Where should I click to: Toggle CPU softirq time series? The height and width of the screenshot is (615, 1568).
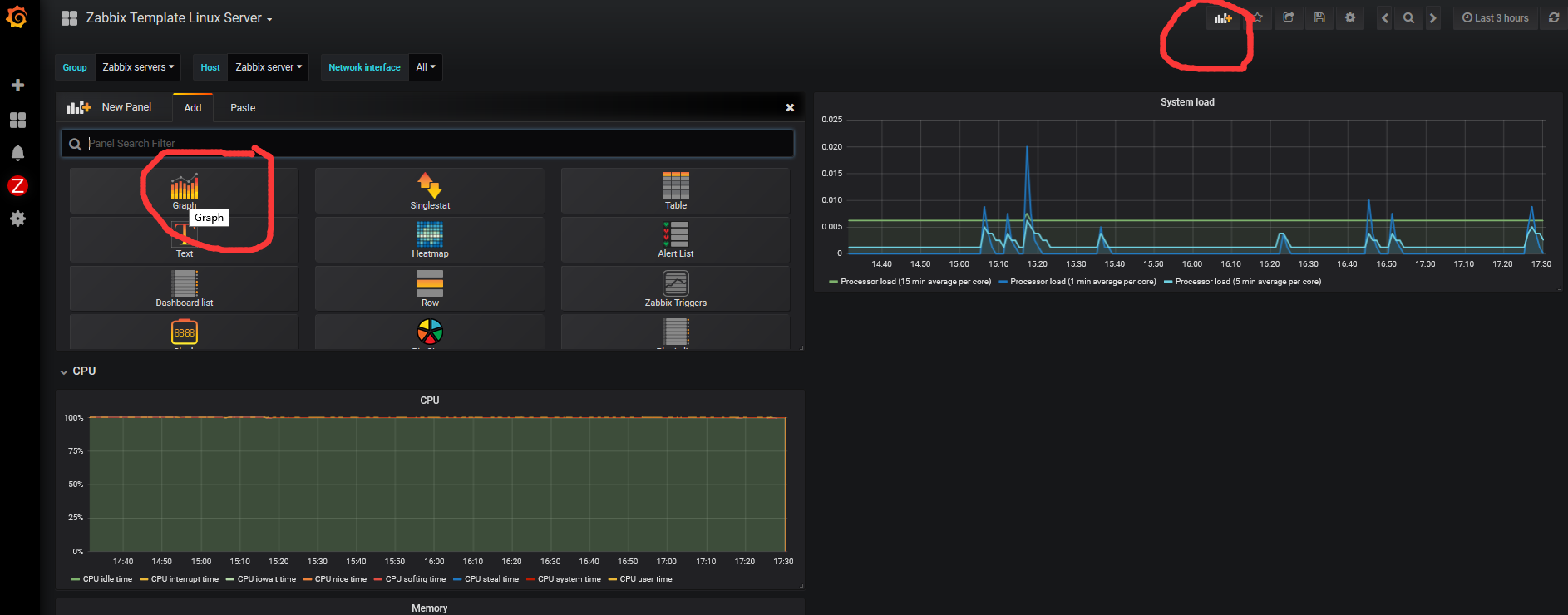click(x=415, y=579)
